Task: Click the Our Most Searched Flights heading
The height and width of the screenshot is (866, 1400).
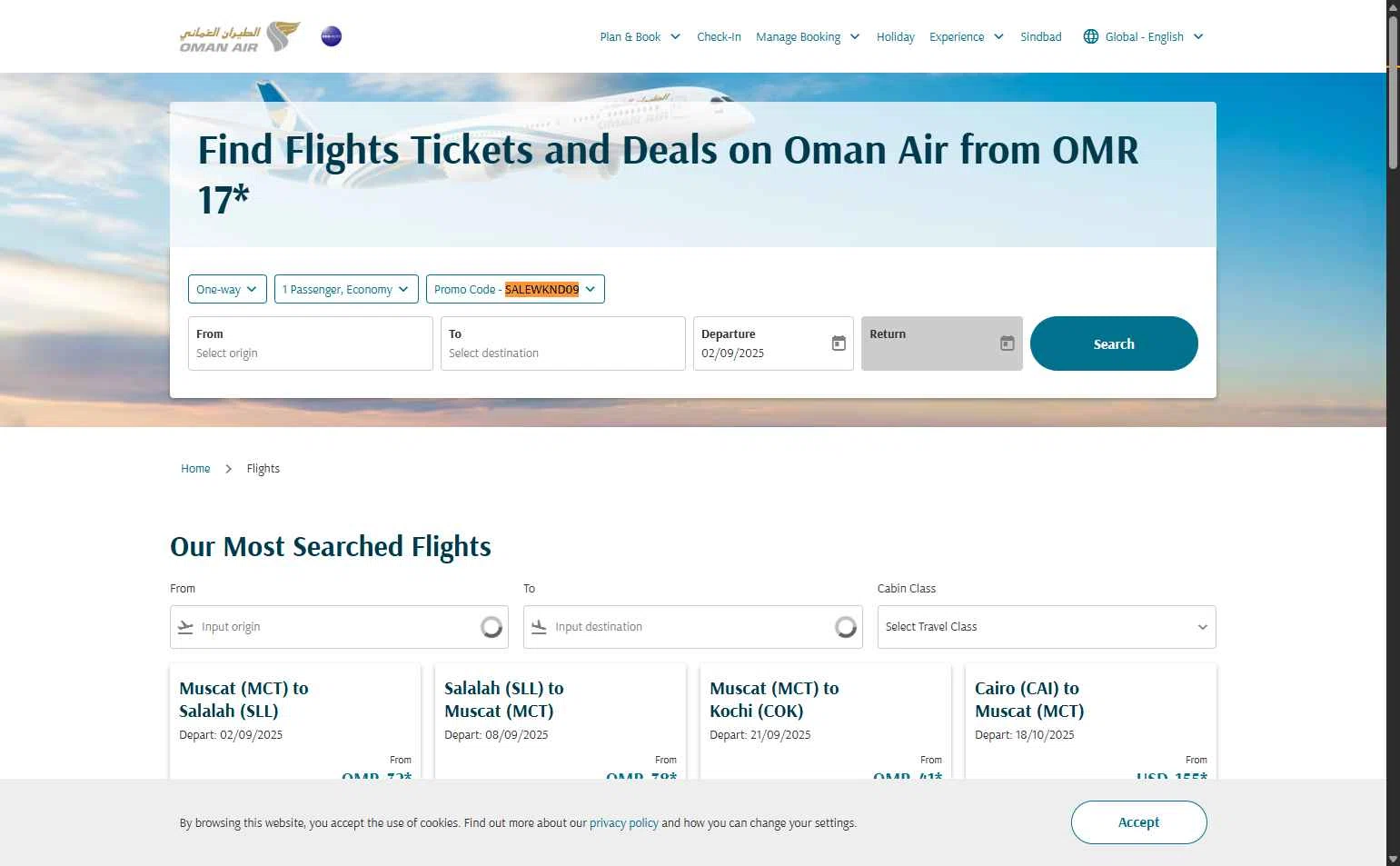Action: click(331, 546)
